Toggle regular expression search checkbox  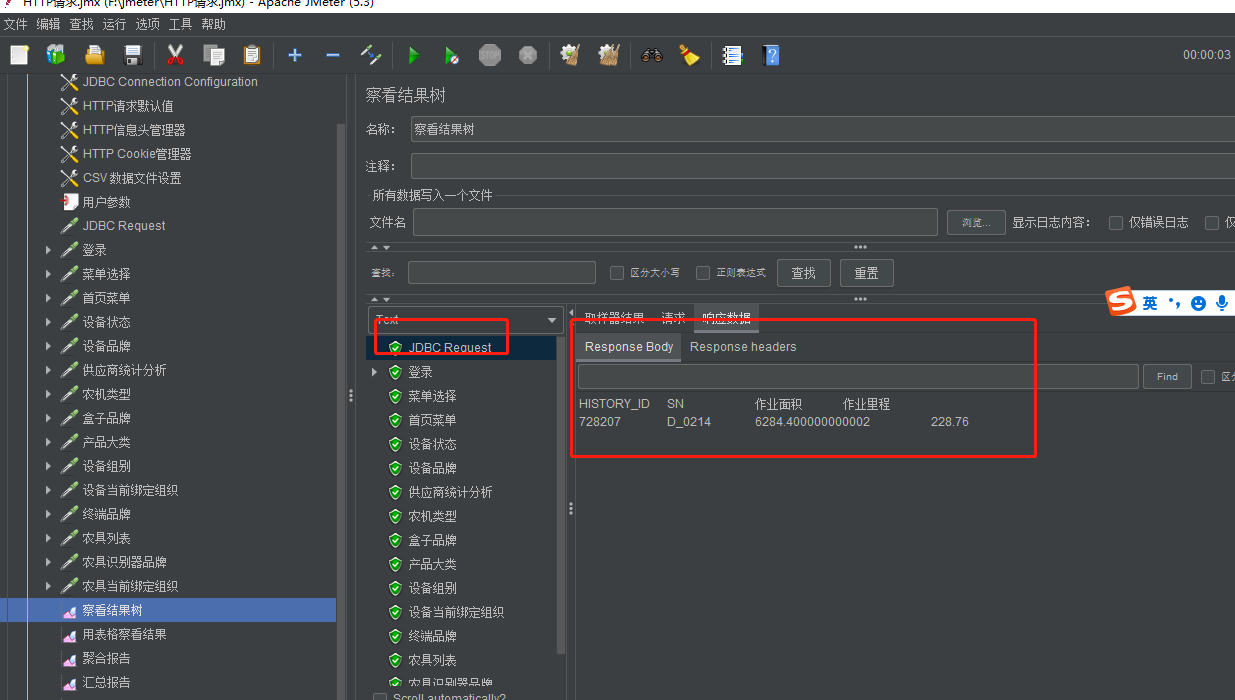(703, 273)
